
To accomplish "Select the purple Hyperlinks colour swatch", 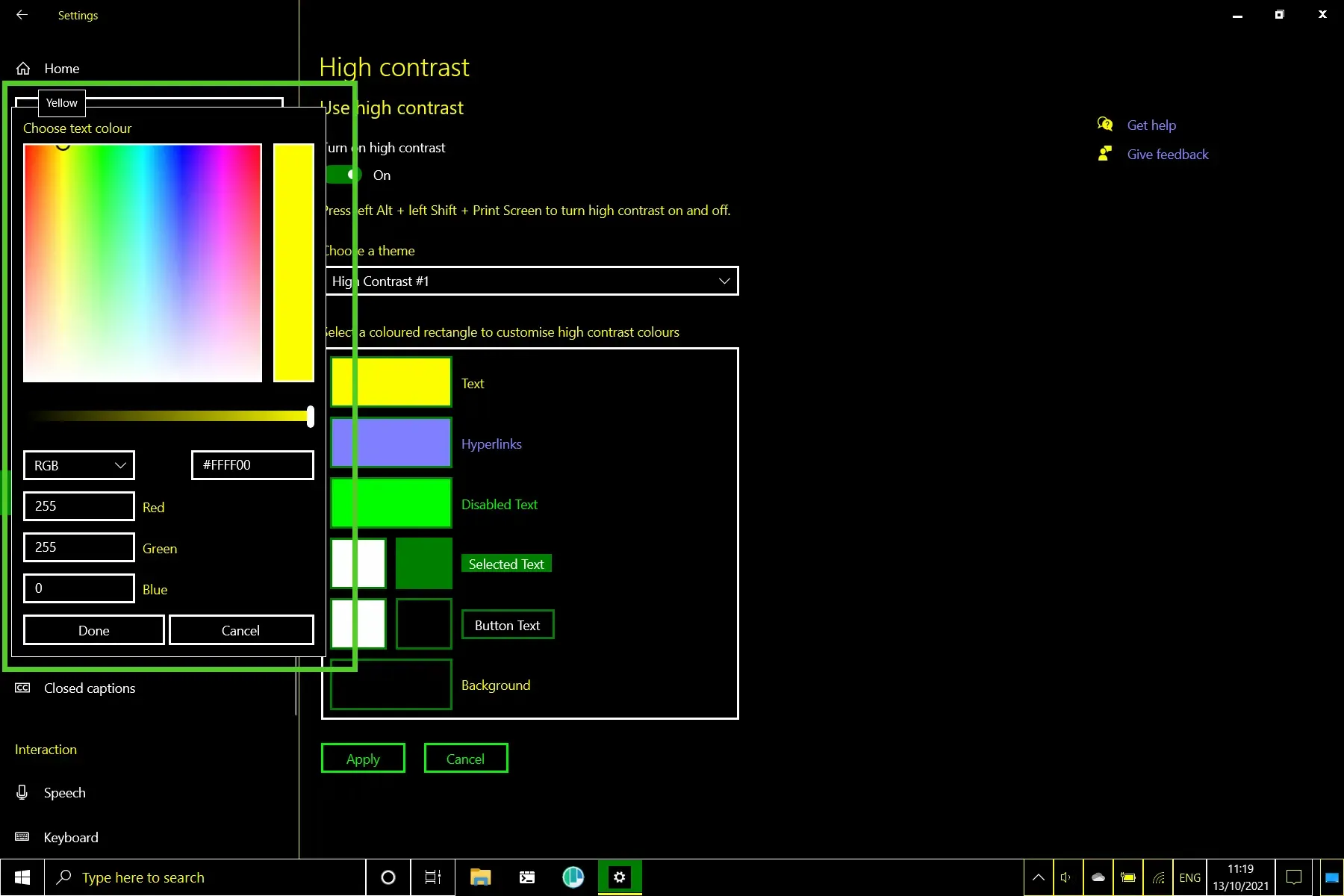I will point(391,443).
